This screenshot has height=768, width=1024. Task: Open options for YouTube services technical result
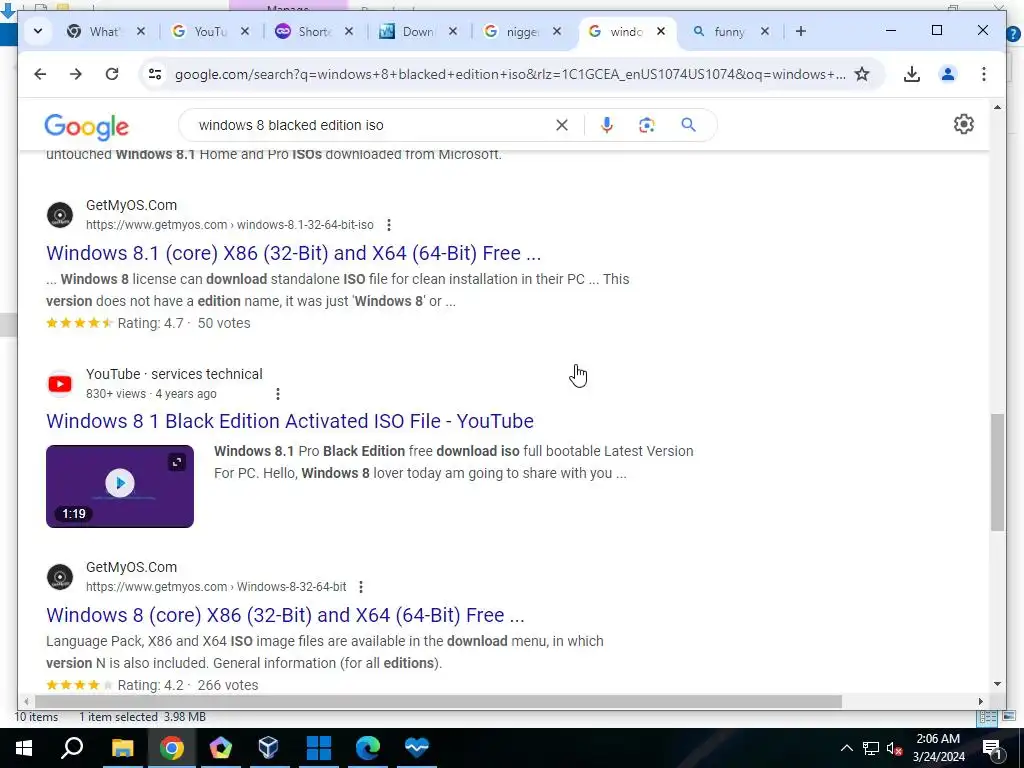278,394
